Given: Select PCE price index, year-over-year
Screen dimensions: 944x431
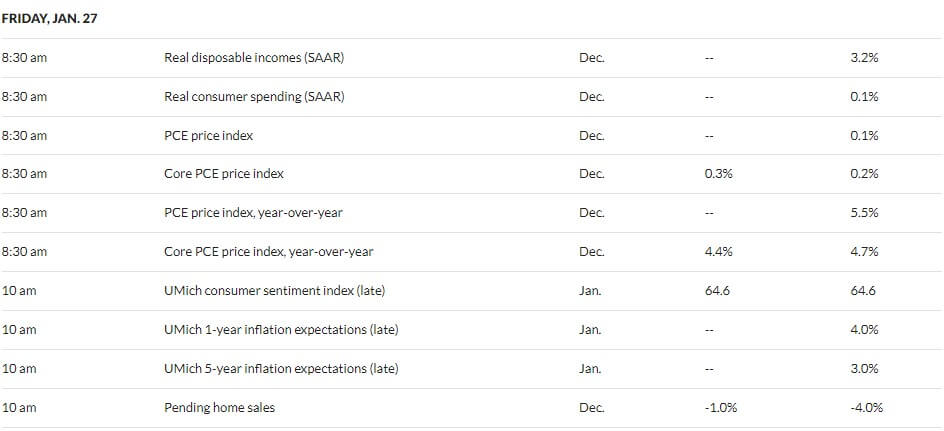Looking at the screenshot, I should coord(253,212).
